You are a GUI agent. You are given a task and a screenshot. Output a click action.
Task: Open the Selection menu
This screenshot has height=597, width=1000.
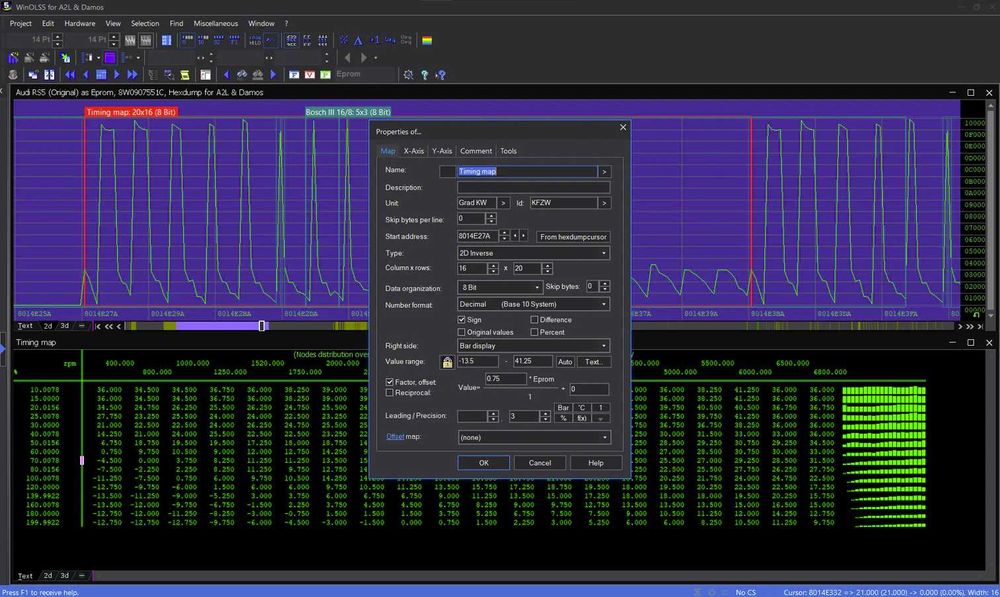pos(145,24)
